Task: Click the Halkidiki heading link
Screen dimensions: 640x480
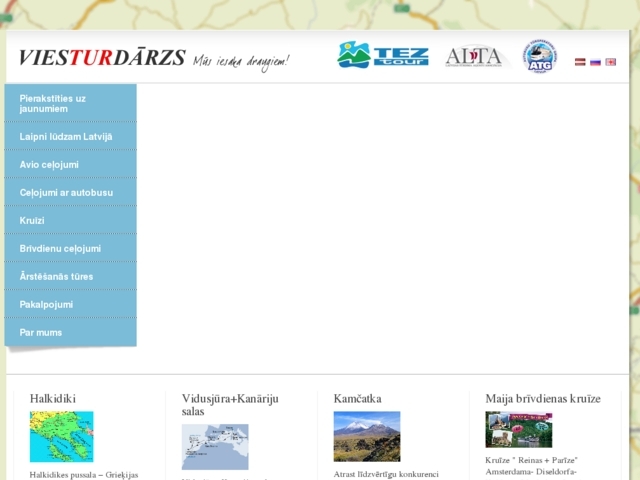Action: [x=53, y=398]
